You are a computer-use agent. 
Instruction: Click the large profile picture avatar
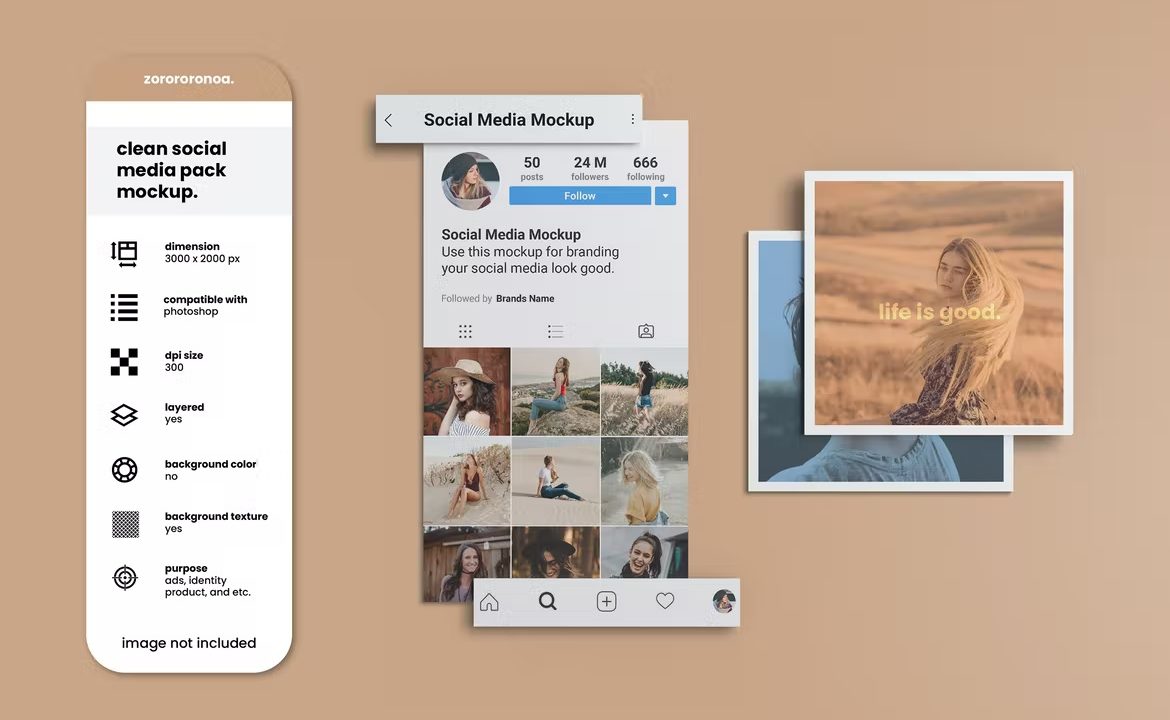point(470,181)
